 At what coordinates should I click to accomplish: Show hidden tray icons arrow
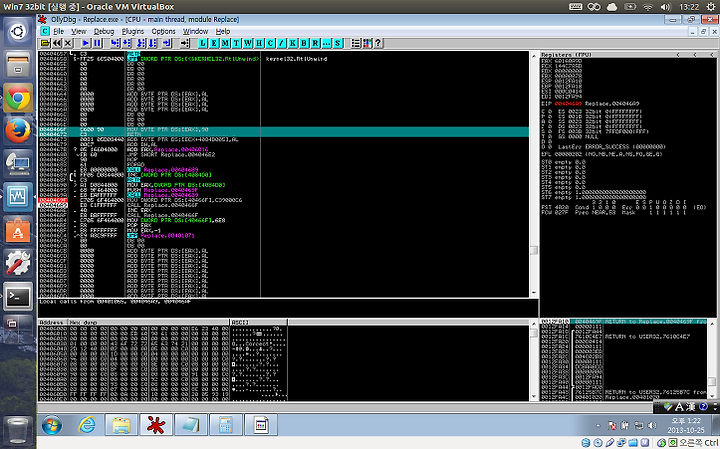pos(598,426)
